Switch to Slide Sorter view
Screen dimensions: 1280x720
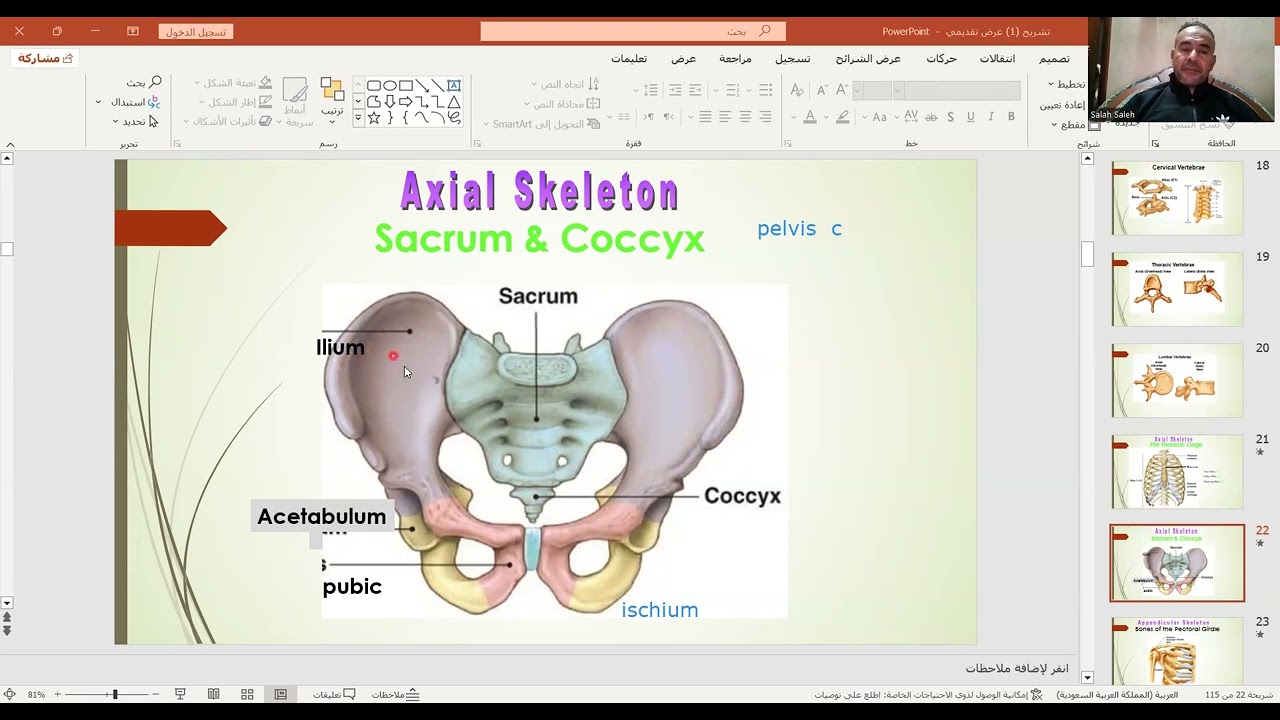[247, 694]
